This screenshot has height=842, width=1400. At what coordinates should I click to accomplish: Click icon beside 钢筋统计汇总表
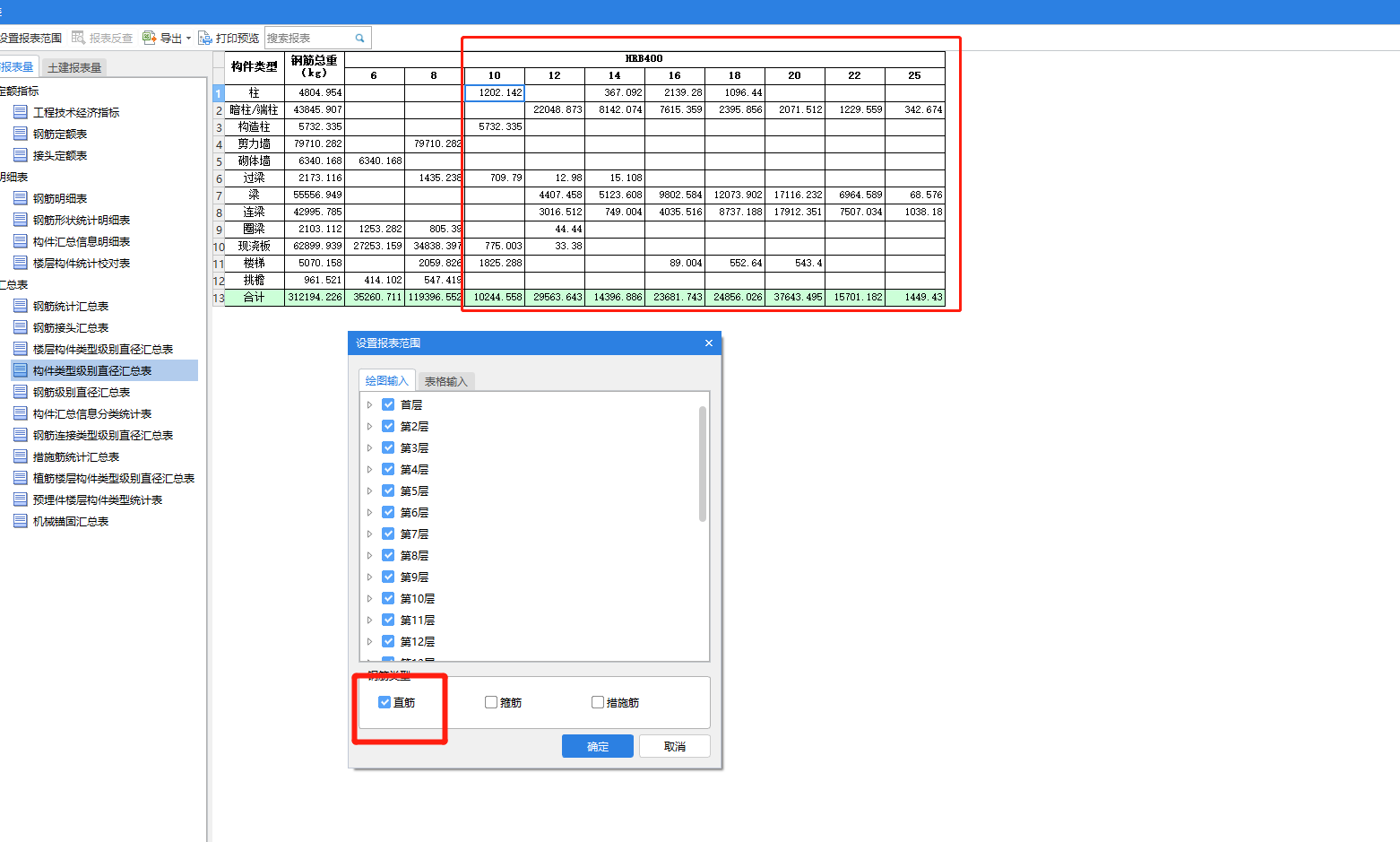21,306
